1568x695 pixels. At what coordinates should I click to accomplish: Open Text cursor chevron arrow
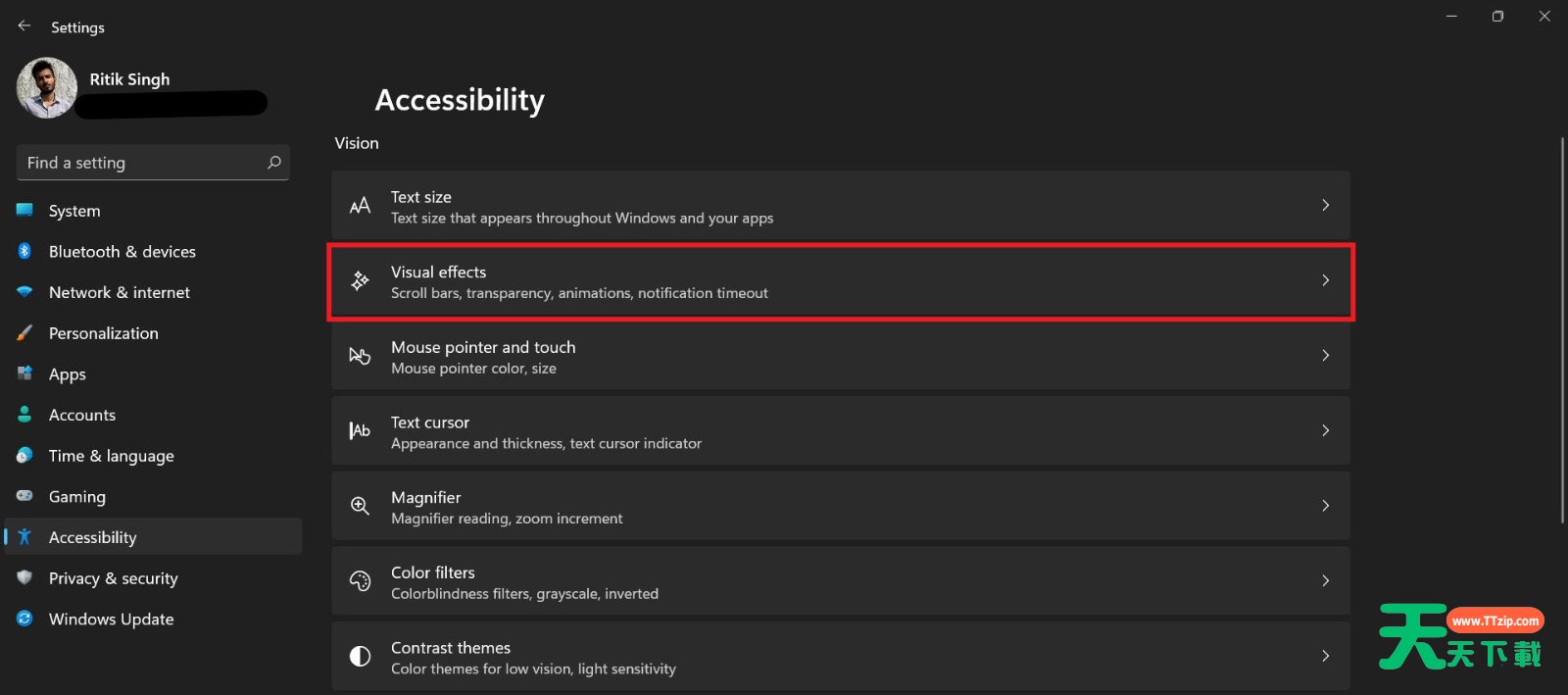click(1325, 431)
